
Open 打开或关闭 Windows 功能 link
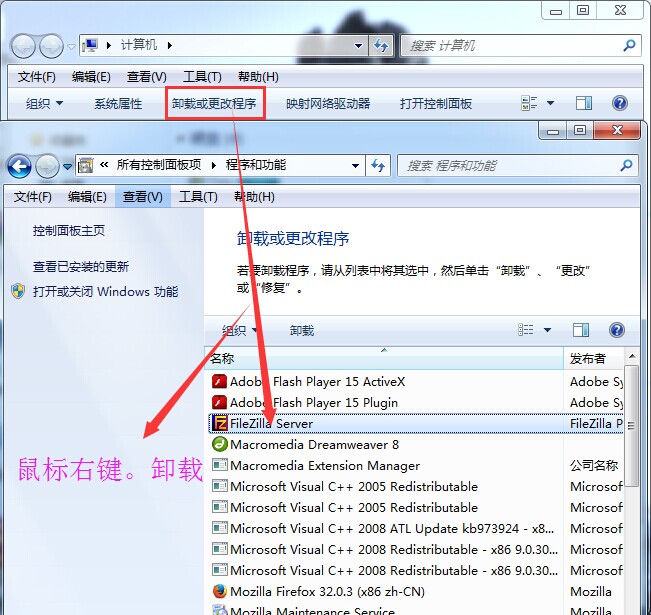(106, 291)
